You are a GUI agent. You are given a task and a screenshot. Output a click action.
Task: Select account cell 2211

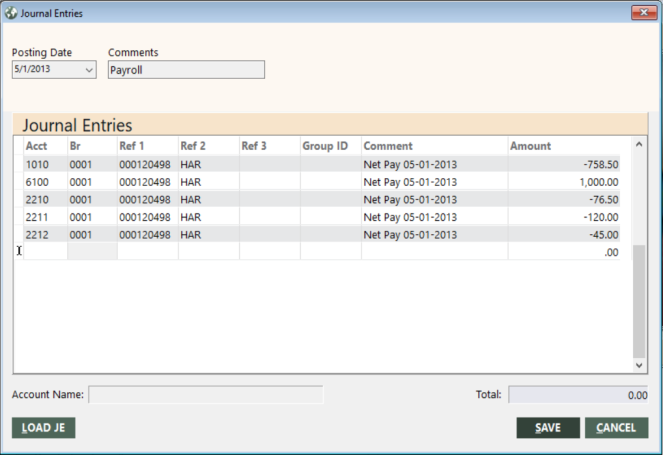pos(45,217)
